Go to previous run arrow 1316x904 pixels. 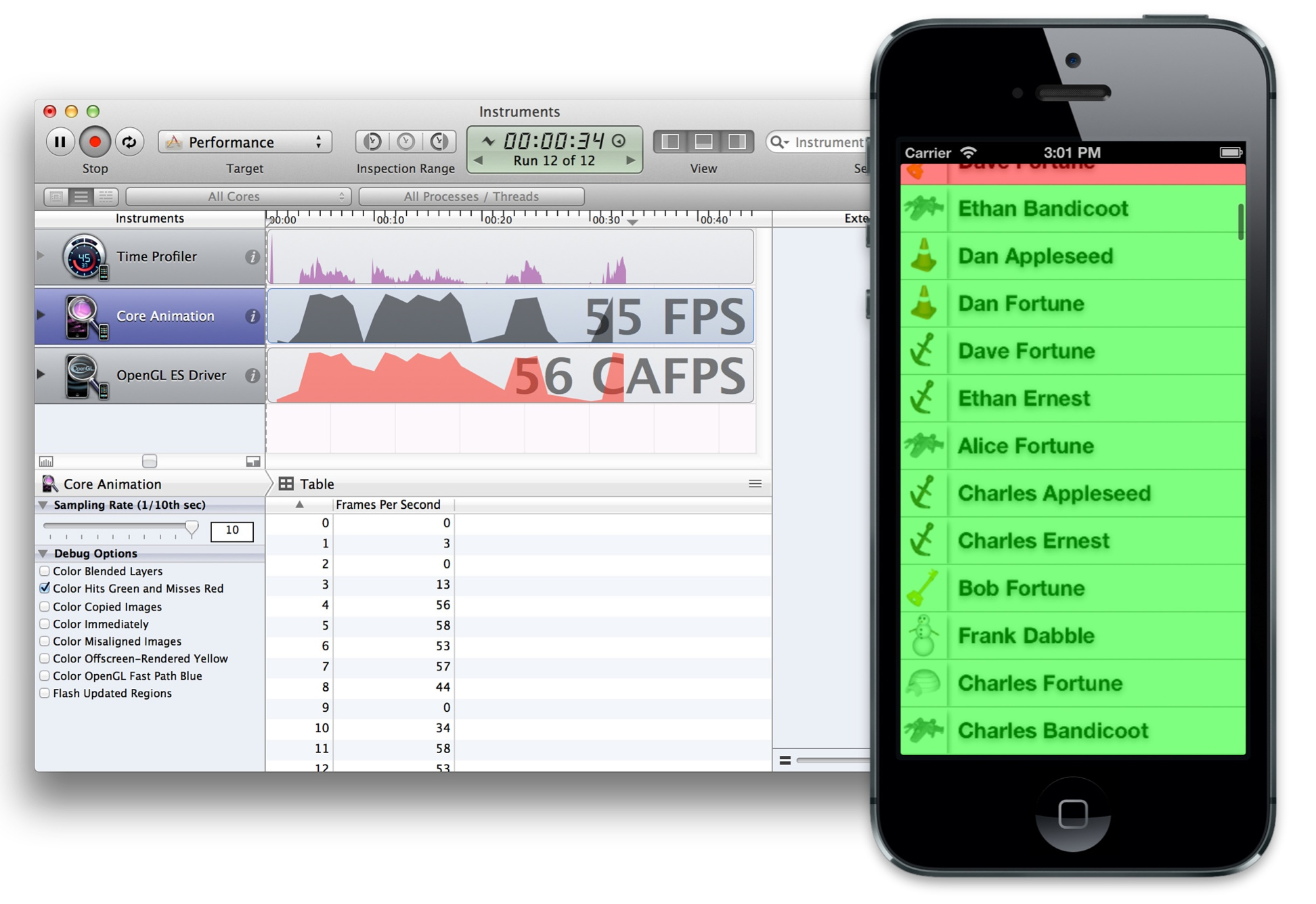pos(478,160)
